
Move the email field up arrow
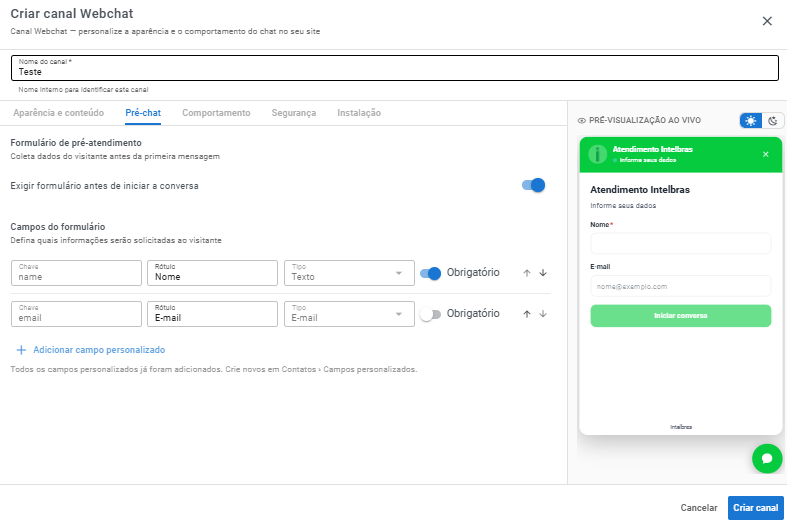pyautogui.click(x=527, y=314)
